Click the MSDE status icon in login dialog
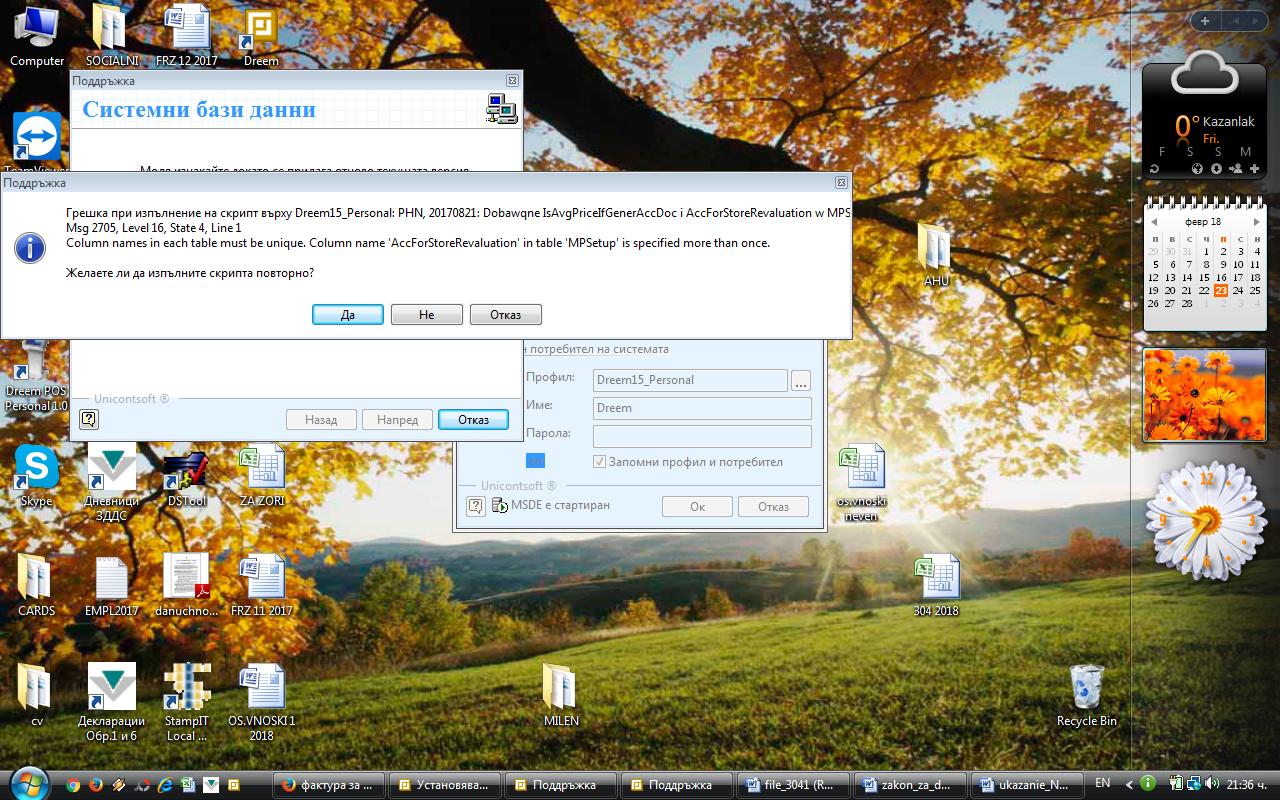Viewport: 1280px width, 800px height. [500, 506]
